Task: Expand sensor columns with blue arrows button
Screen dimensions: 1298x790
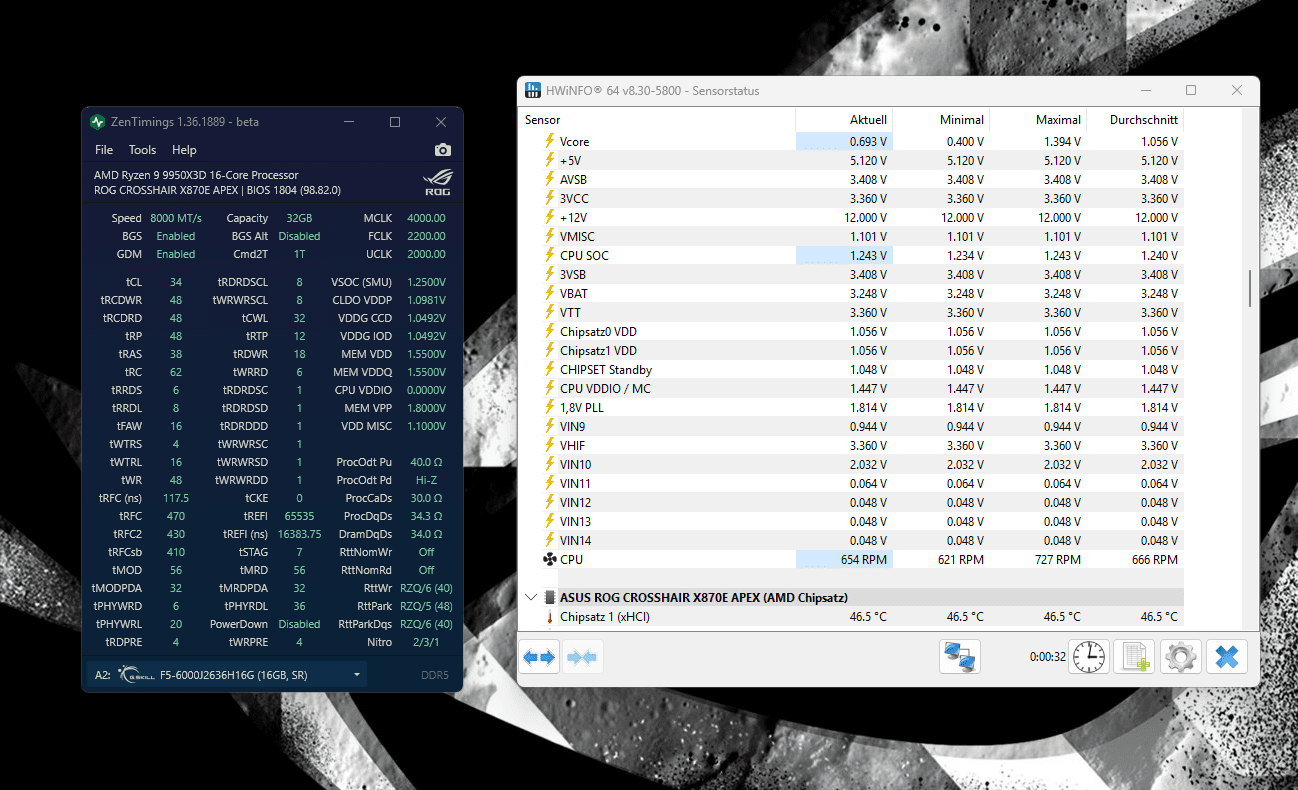Action: point(539,657)
